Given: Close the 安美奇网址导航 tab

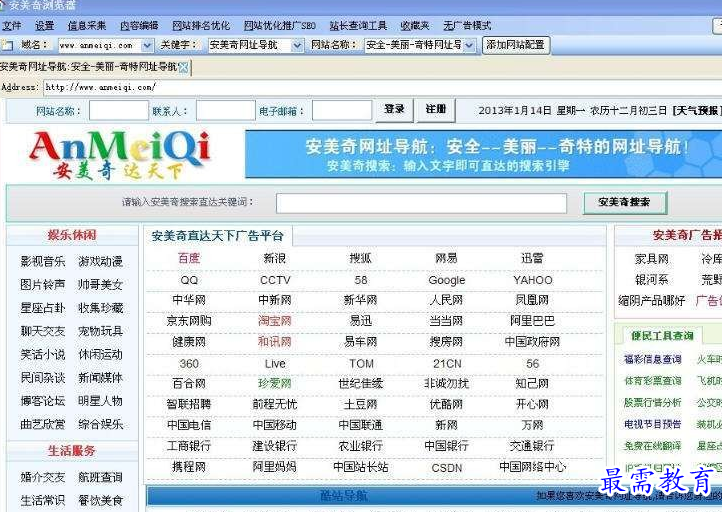Looking at the screenshot, I should (183, 68).
